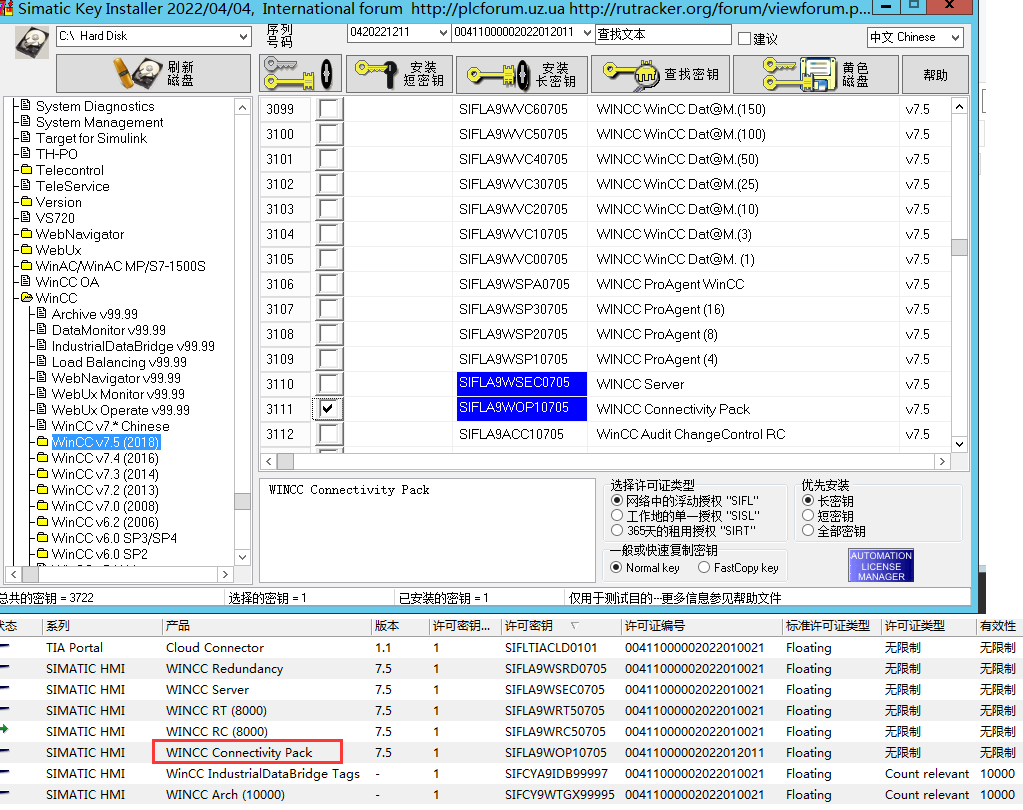Sort by version column header
Screen dimensions: 1023x810
point(400,625)
